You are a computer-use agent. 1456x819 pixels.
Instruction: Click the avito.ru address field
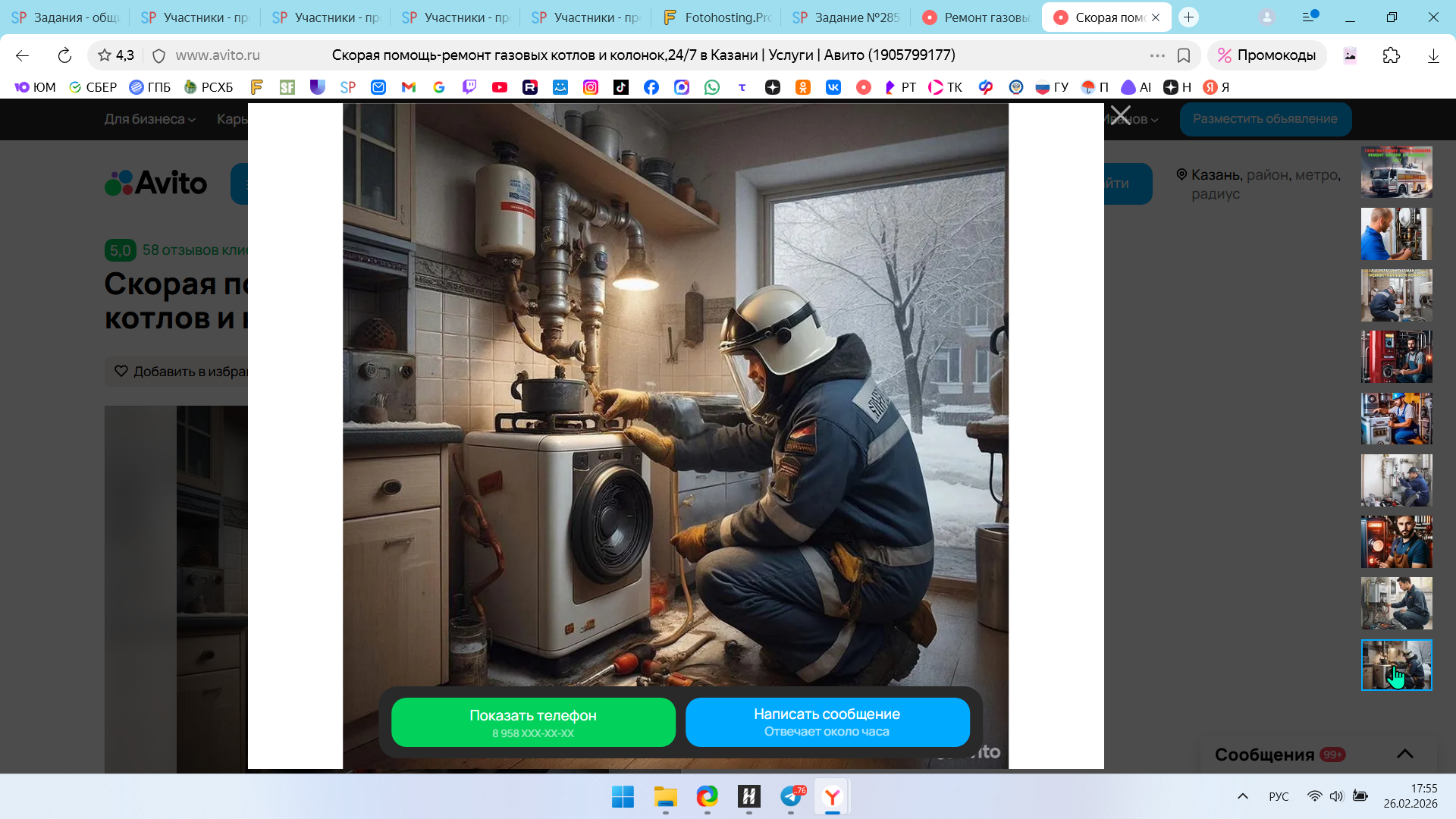coord(218,55)
